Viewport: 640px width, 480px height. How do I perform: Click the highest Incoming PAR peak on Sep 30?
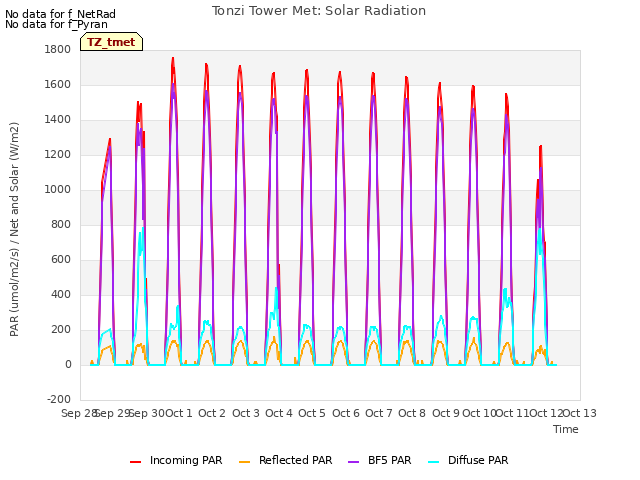coord(173,58)
